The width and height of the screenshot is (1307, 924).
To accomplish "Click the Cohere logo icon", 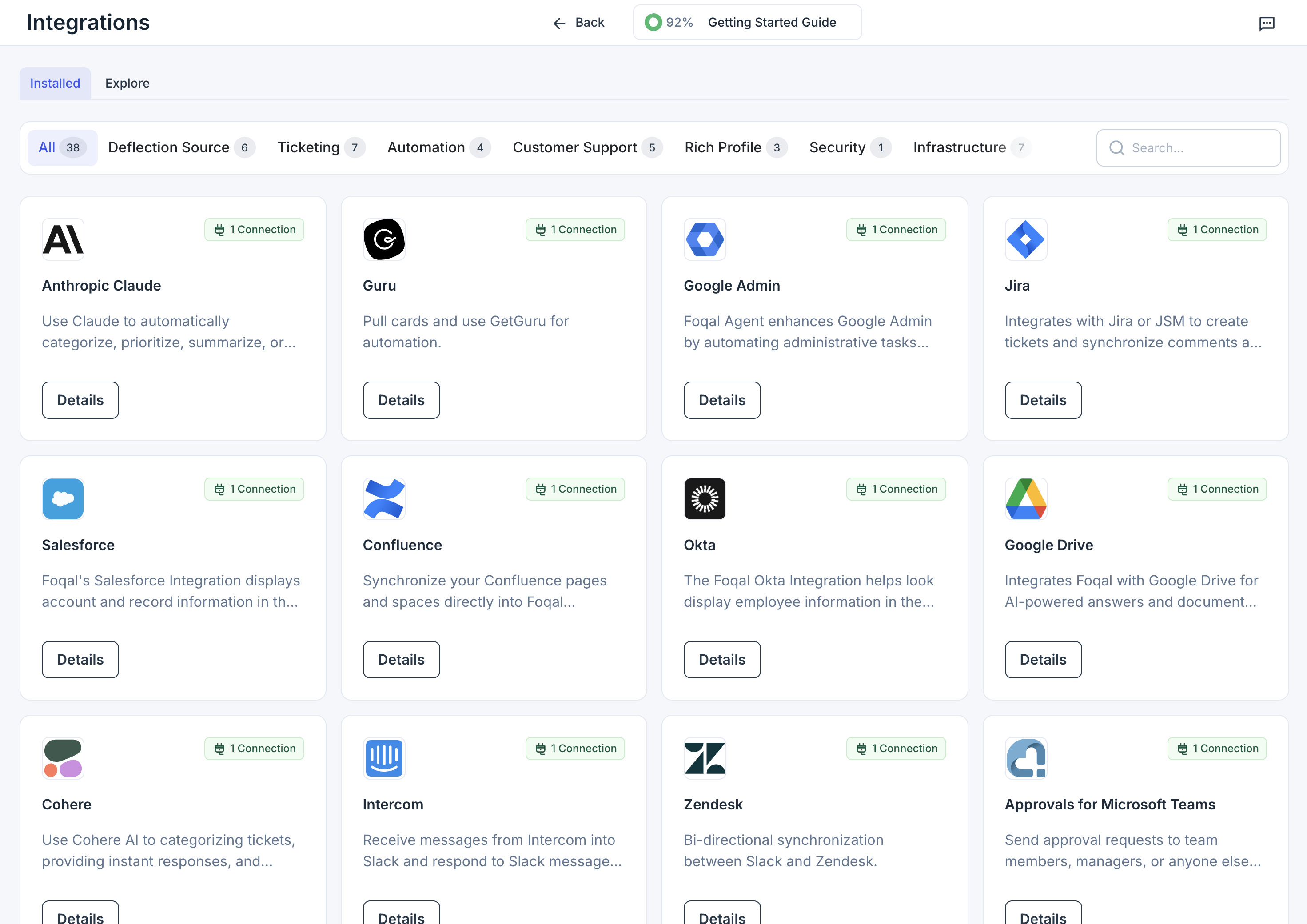I will pos(63,758).
